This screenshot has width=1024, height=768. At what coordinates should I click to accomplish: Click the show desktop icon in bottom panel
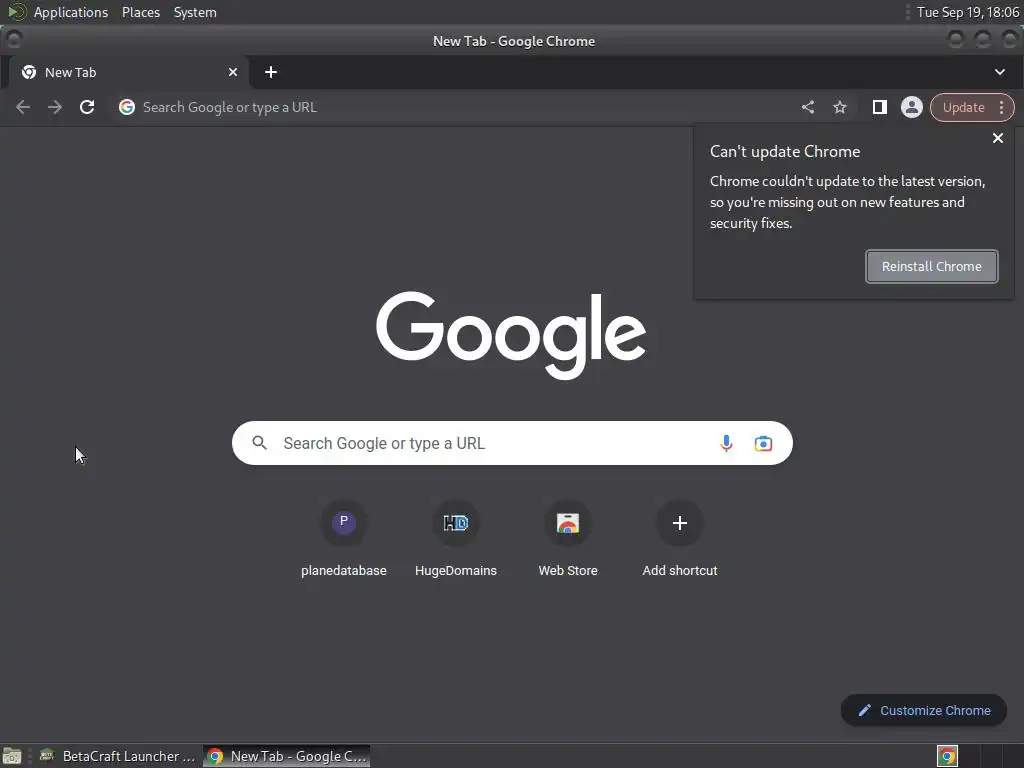[12, 756]
